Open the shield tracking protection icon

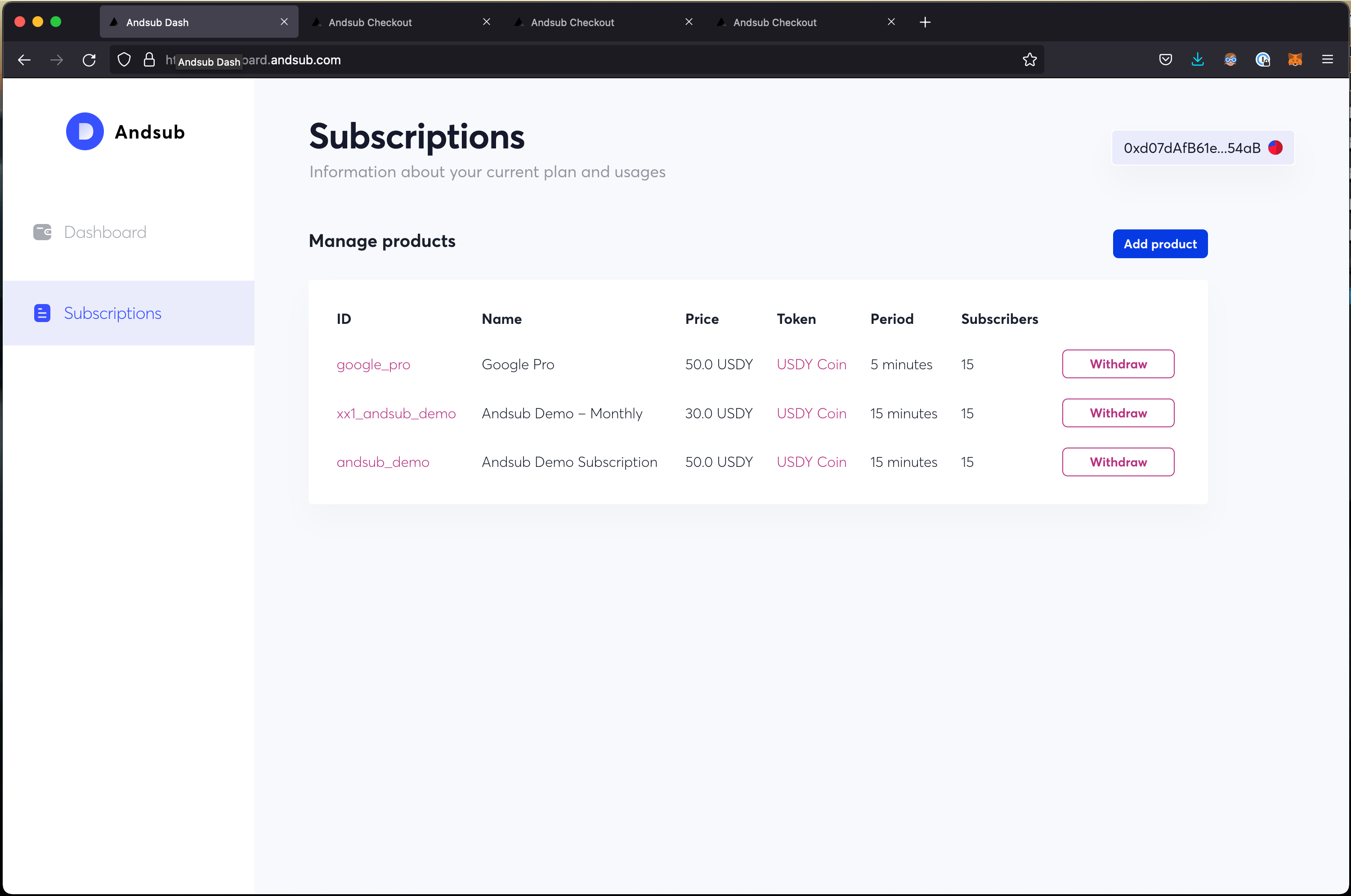[x=124, y=60]
